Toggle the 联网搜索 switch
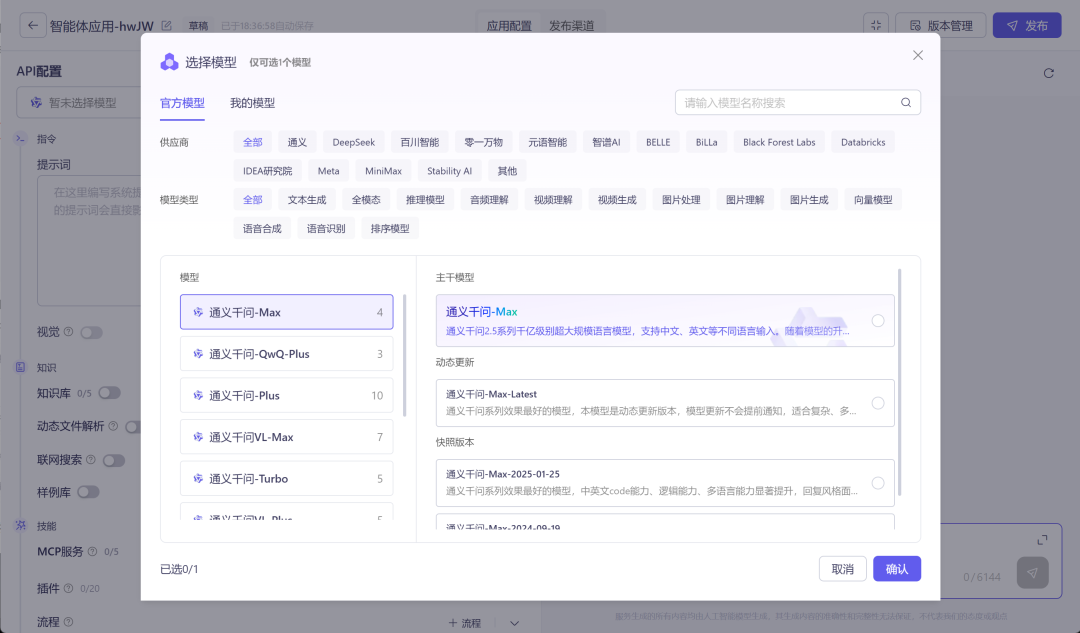Image resolution: width=1080 pixels, height=633 pixels. 114,460
